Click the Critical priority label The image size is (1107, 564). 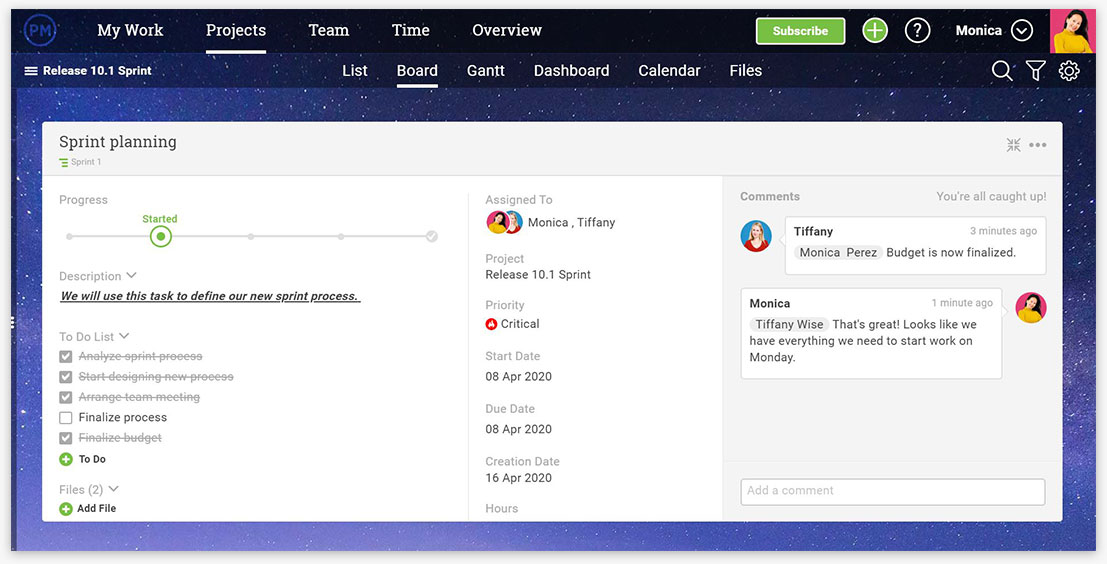point(520,324)
